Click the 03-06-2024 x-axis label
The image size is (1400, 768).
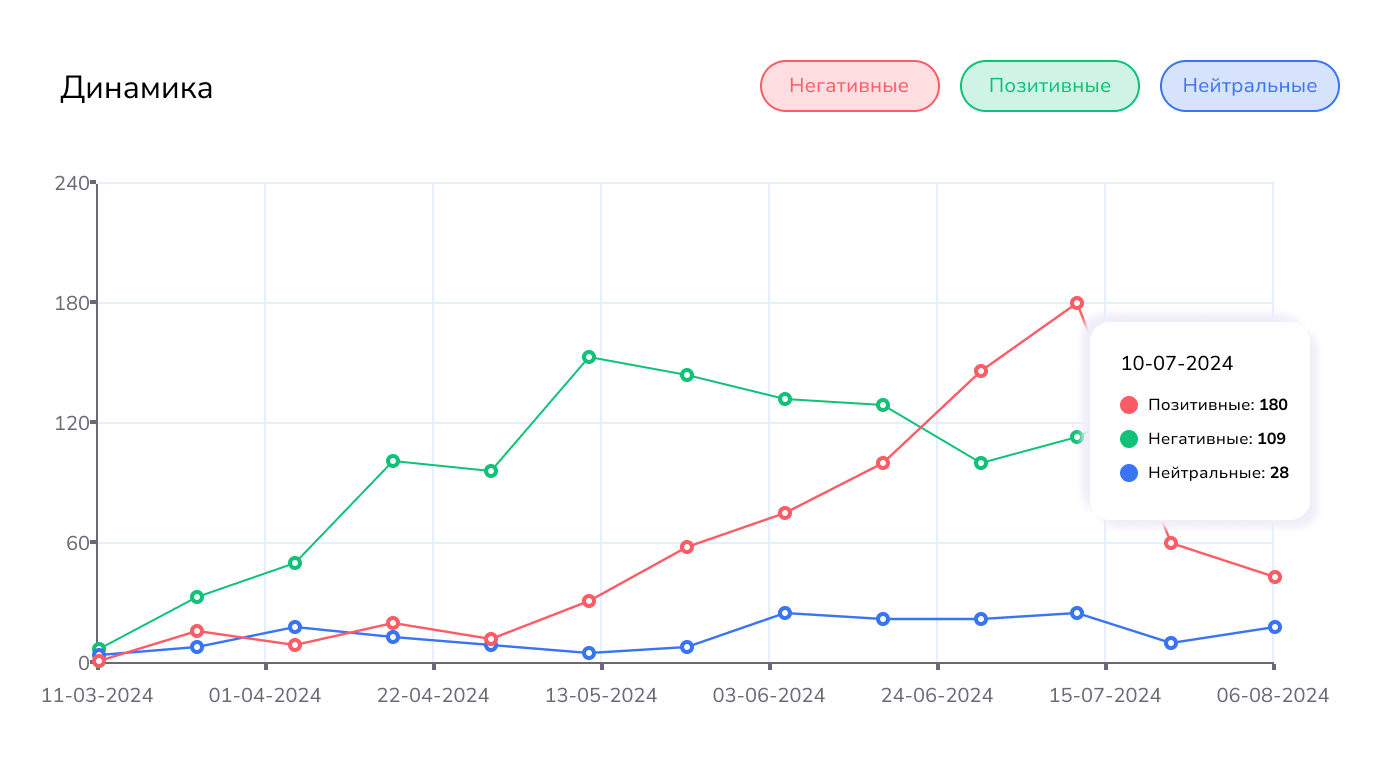(x=769, y=695)
